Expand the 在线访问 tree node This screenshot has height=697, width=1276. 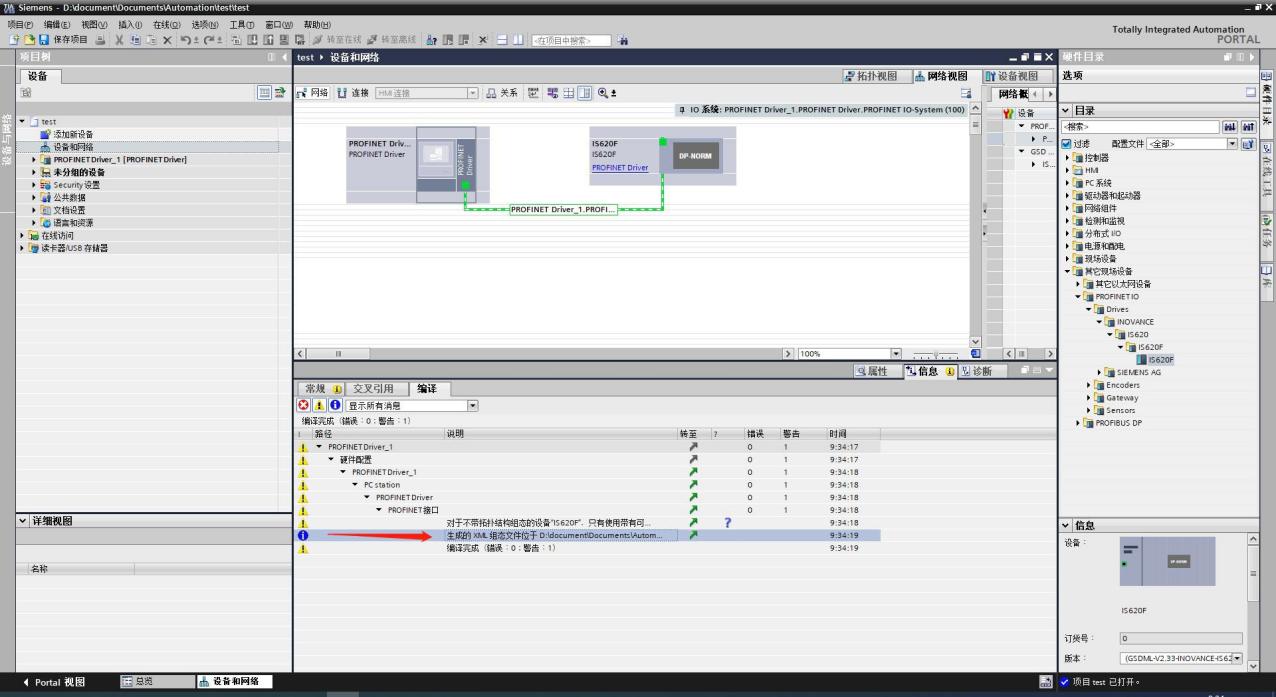click(23, 236)
